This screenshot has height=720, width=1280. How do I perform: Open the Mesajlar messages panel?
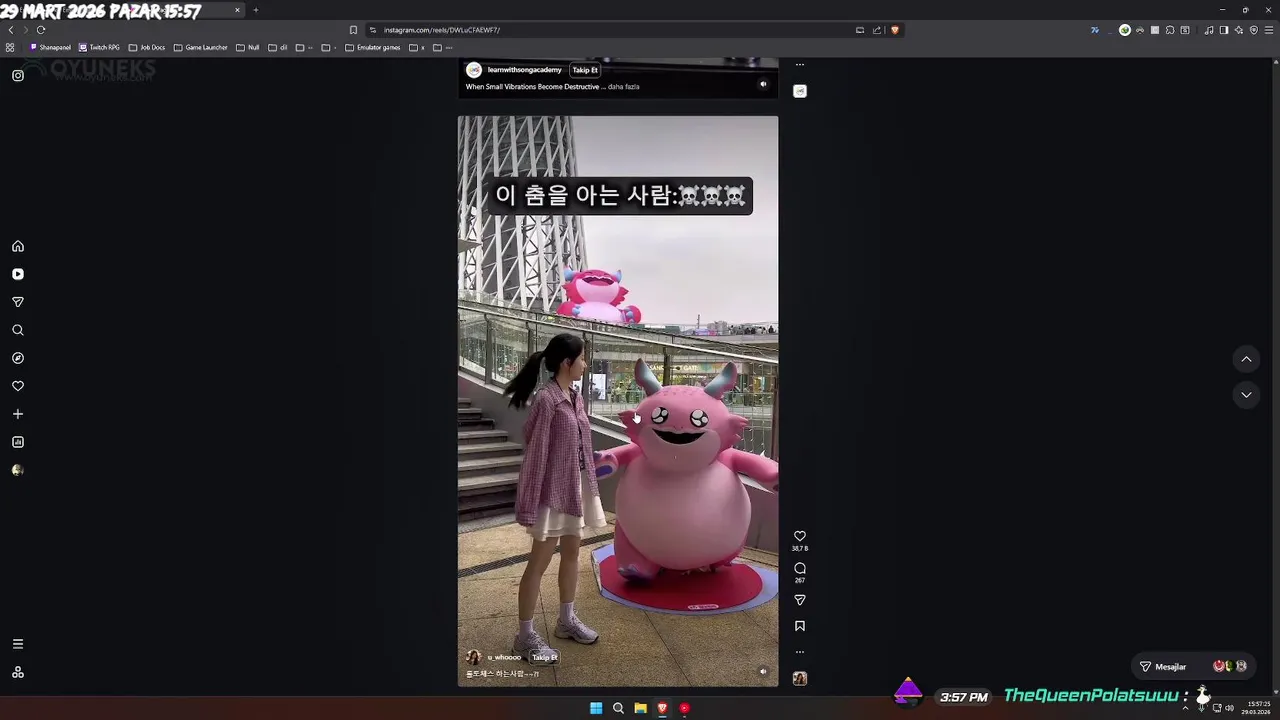pos(1194,666)
